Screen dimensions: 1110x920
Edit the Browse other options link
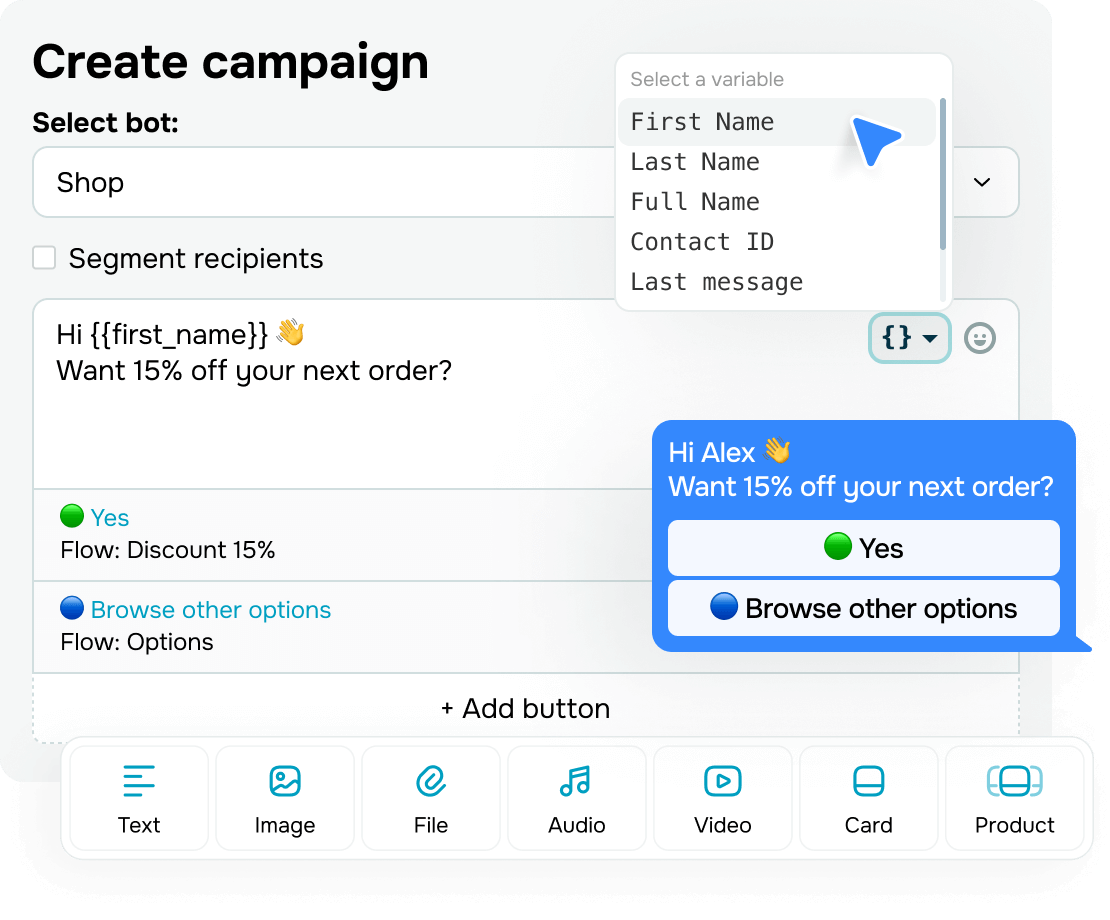(211, 610)
